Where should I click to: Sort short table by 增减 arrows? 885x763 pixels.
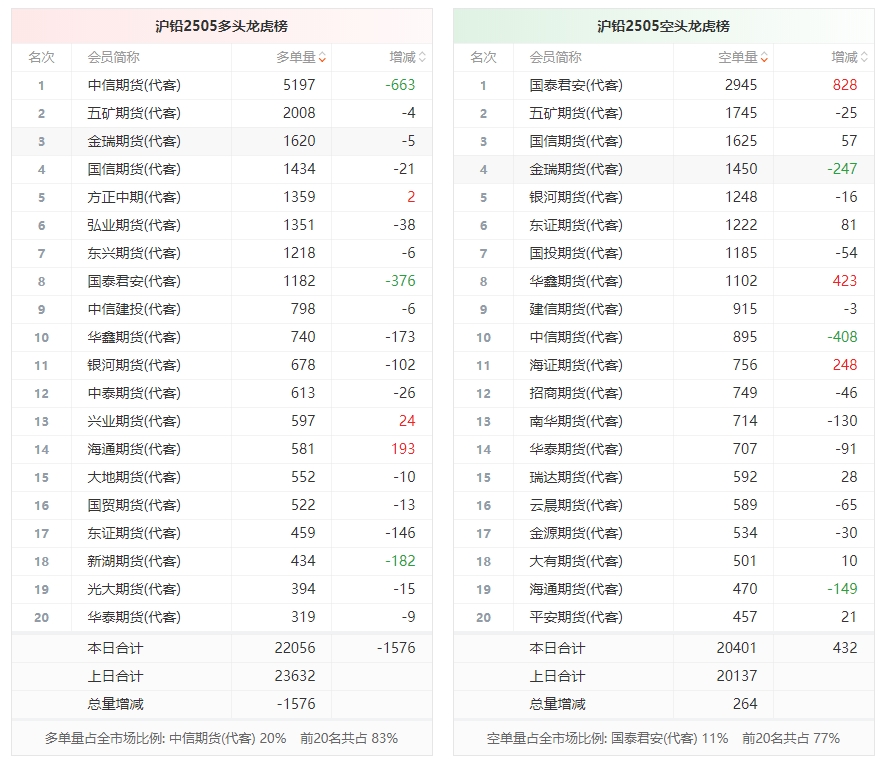[864, 58]
